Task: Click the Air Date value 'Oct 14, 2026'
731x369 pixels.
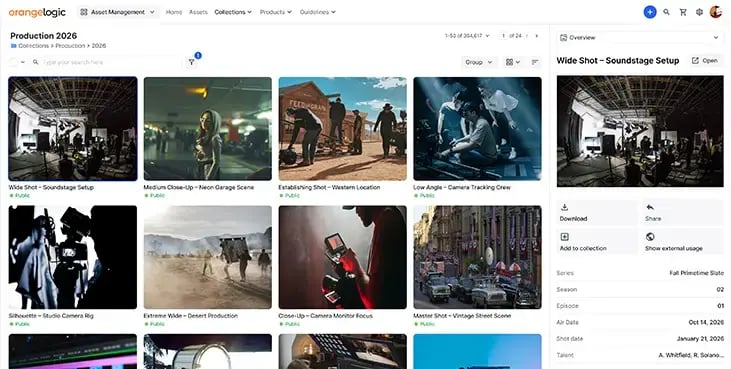Action: [x=706, y=322]
